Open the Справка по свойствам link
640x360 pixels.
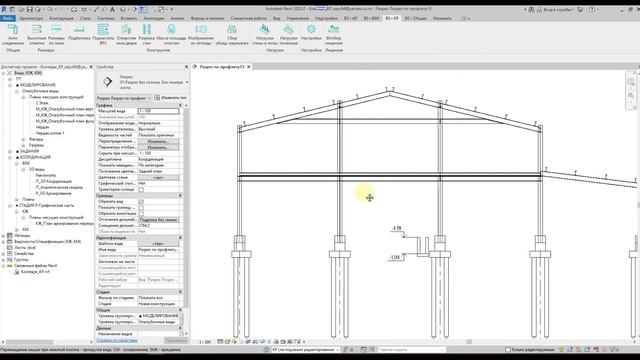117,340
